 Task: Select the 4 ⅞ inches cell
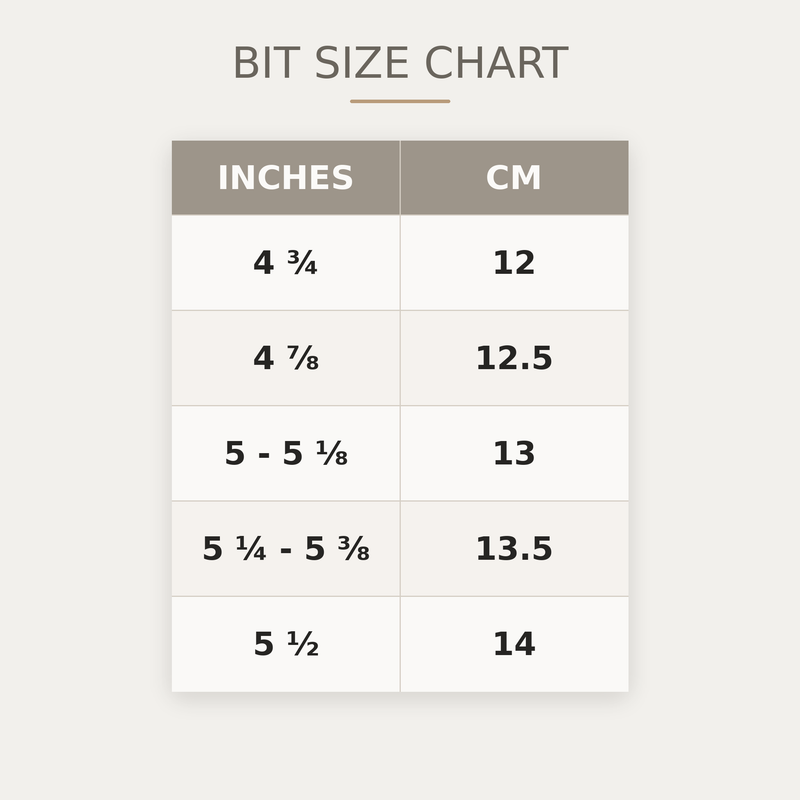click(x=286, y=358)
